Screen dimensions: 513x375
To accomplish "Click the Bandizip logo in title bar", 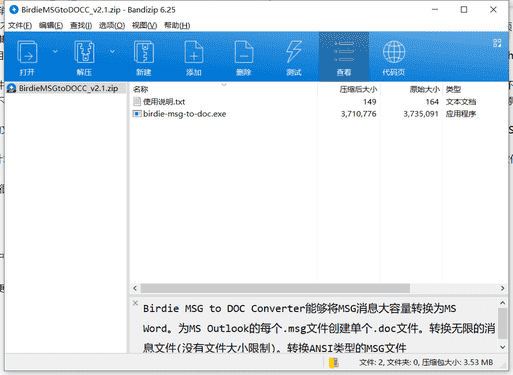I will 14,10.
